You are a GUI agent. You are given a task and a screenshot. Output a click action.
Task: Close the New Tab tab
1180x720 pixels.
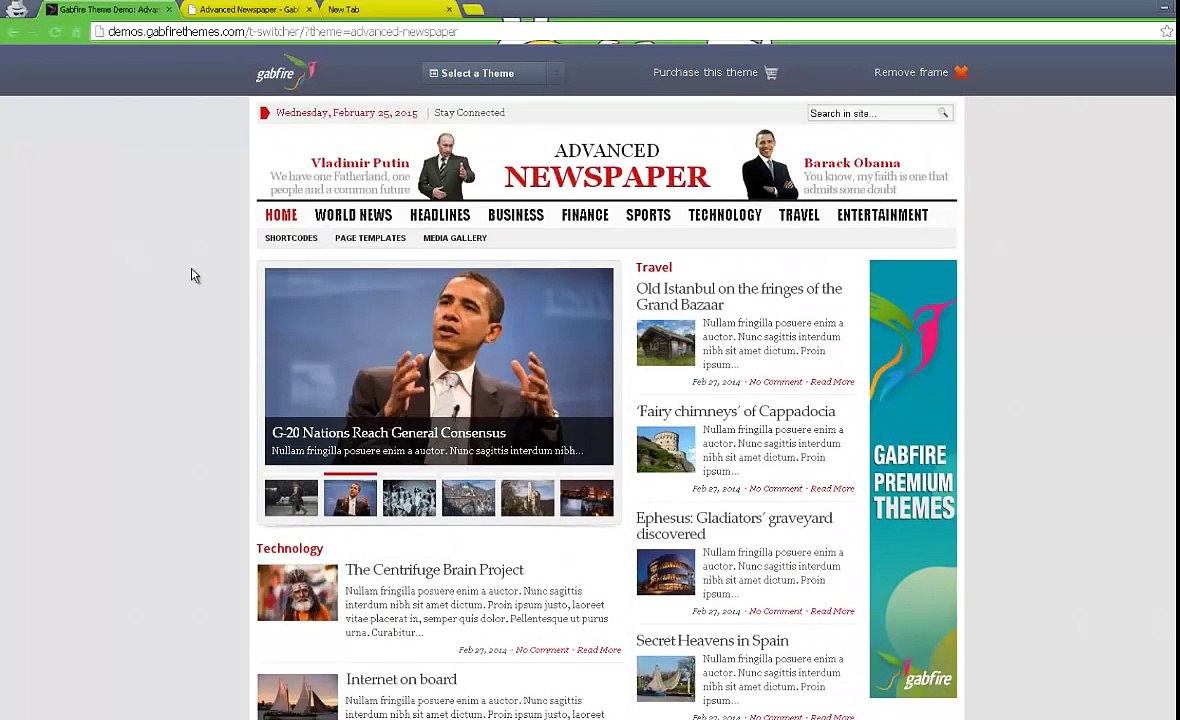point(449,10)
